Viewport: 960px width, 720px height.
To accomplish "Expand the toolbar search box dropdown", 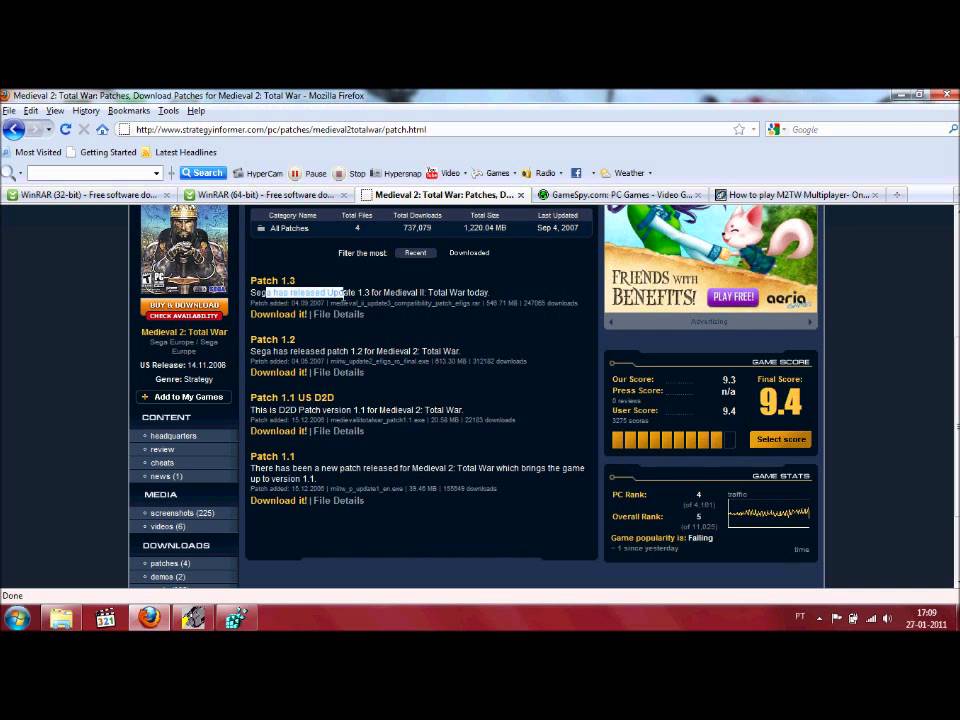I will pyautogui.click(x=157, y=173).
